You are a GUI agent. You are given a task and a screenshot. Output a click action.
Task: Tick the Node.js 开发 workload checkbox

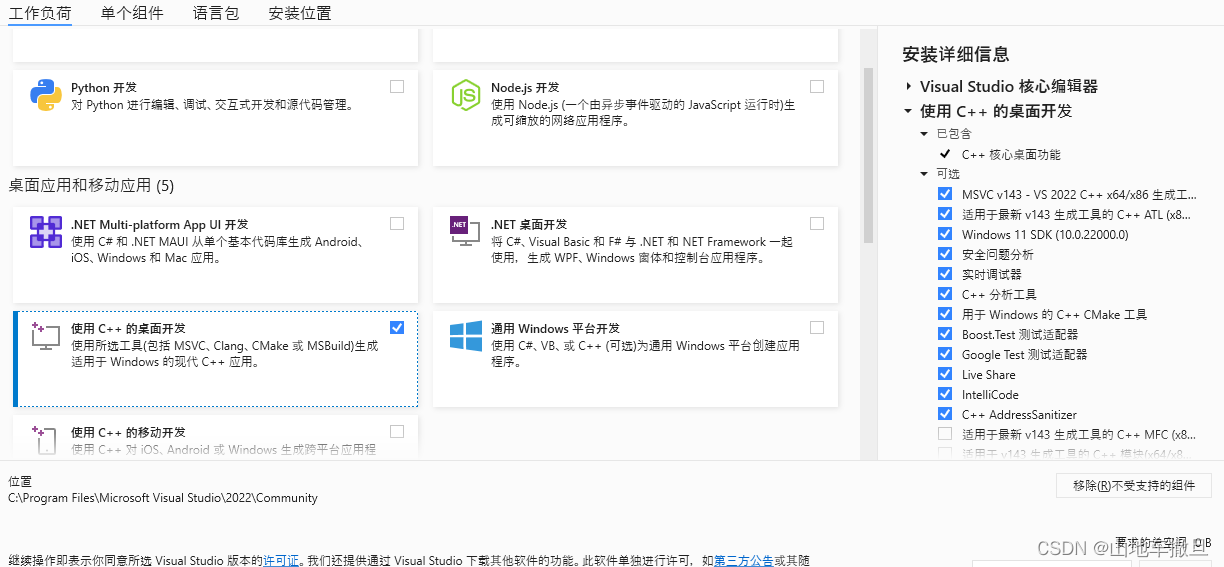[817, 87]
